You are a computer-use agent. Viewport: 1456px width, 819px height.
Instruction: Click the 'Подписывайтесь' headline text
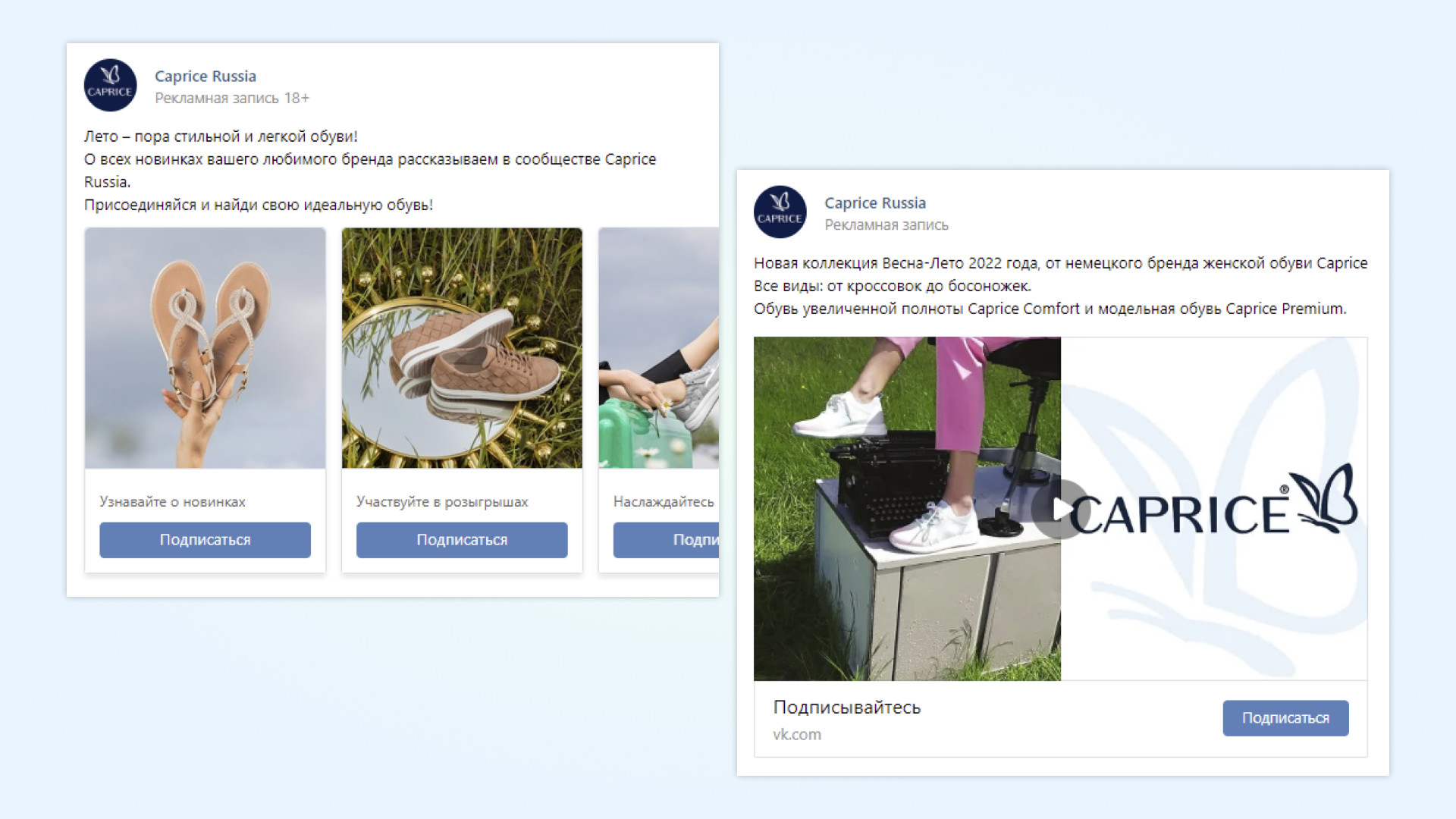[x=846, y=708]
